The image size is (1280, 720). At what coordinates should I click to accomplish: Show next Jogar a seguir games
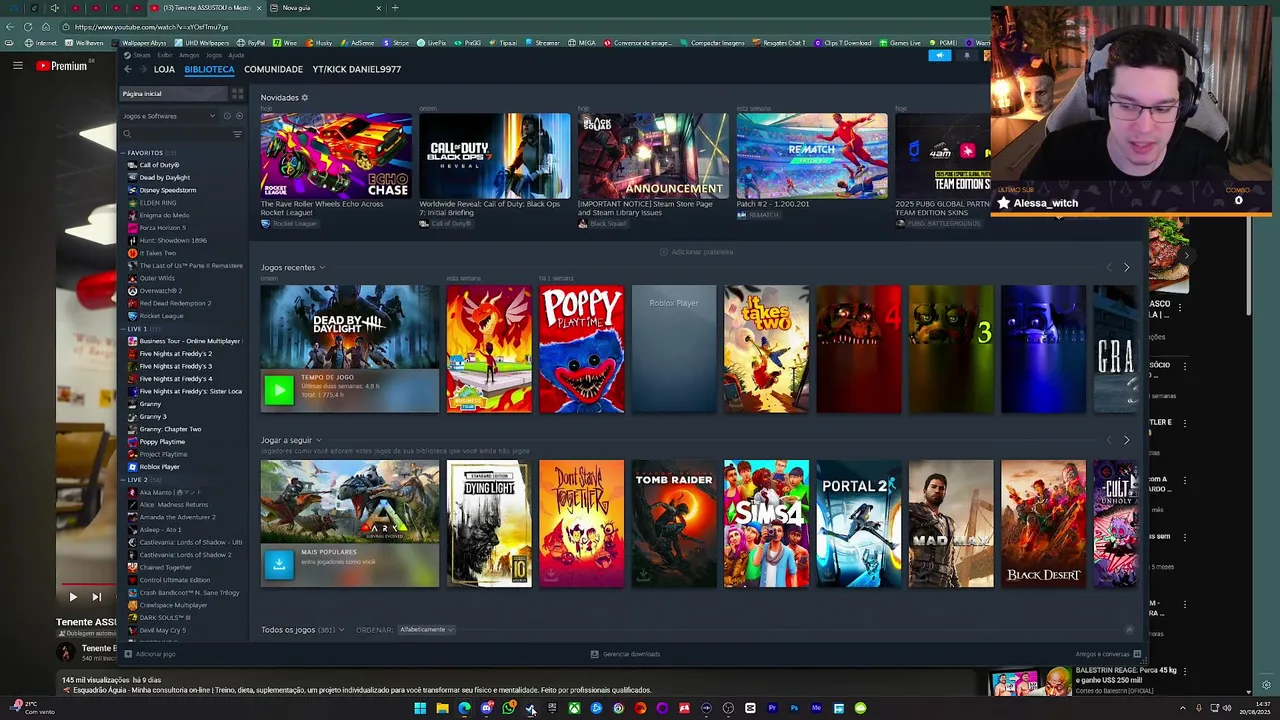[x=1126, y=440]
